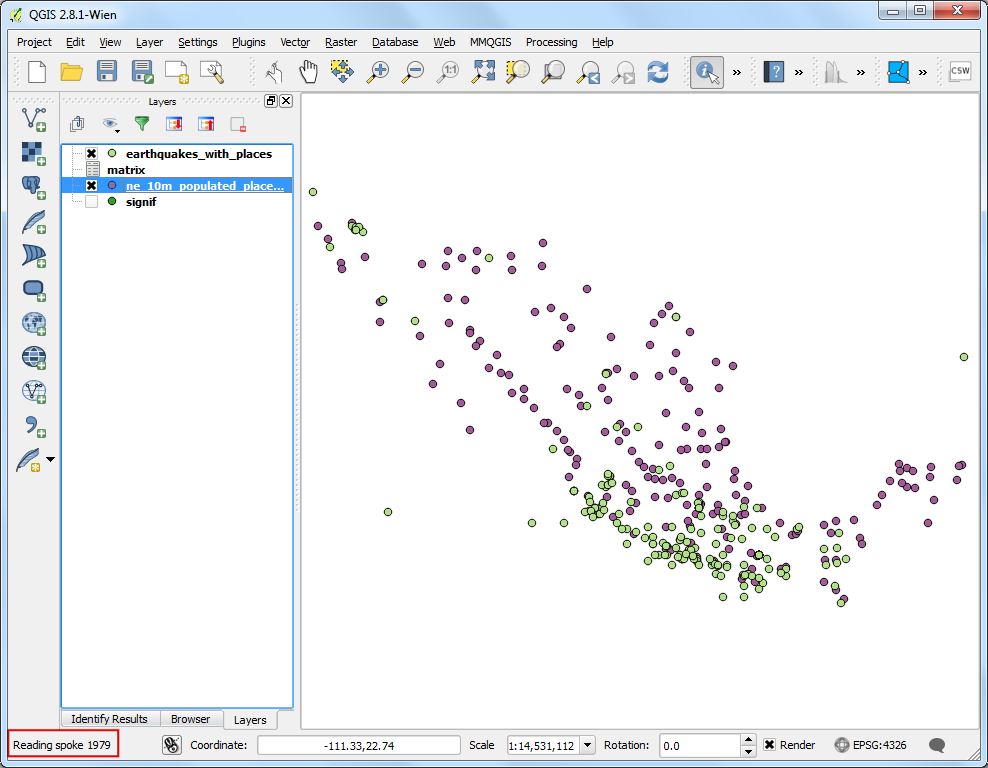Image resolution: width=988 pixels, height=768 pixels.
Task: Select the Zoom Out magnifier tool
Action: [413, 72]
